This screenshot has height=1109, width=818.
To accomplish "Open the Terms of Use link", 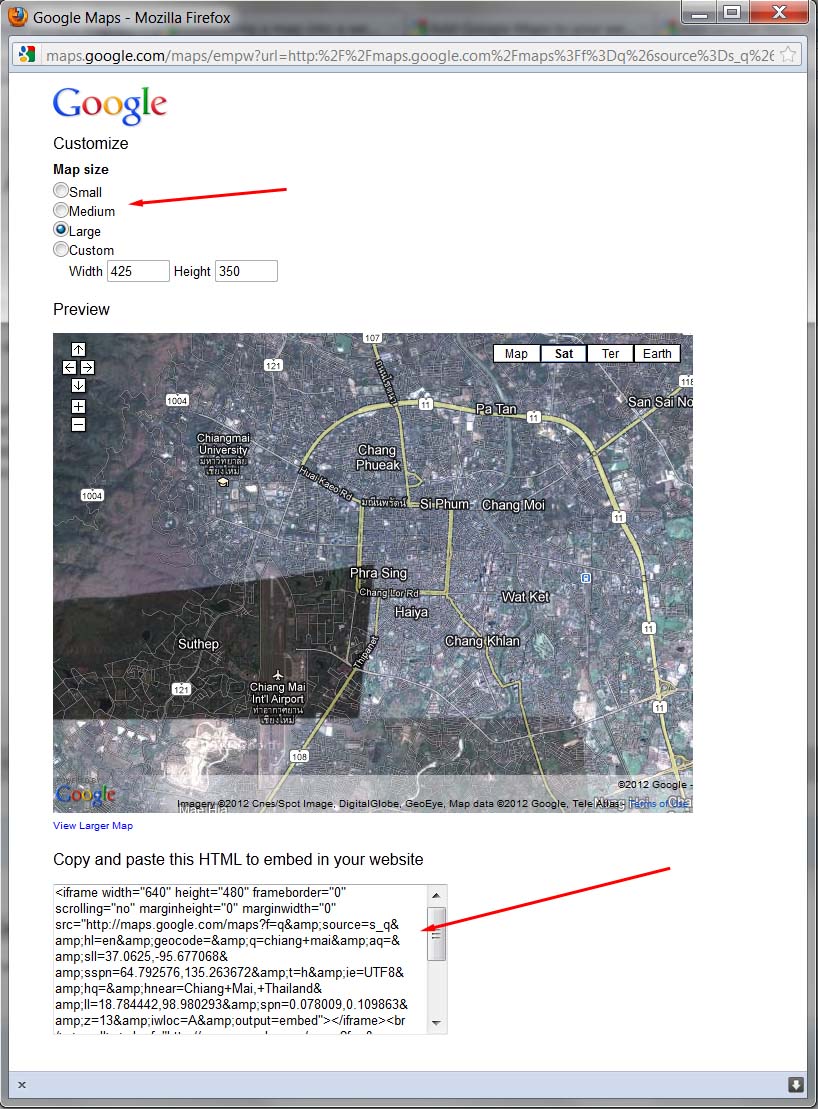I will point(659,803).
